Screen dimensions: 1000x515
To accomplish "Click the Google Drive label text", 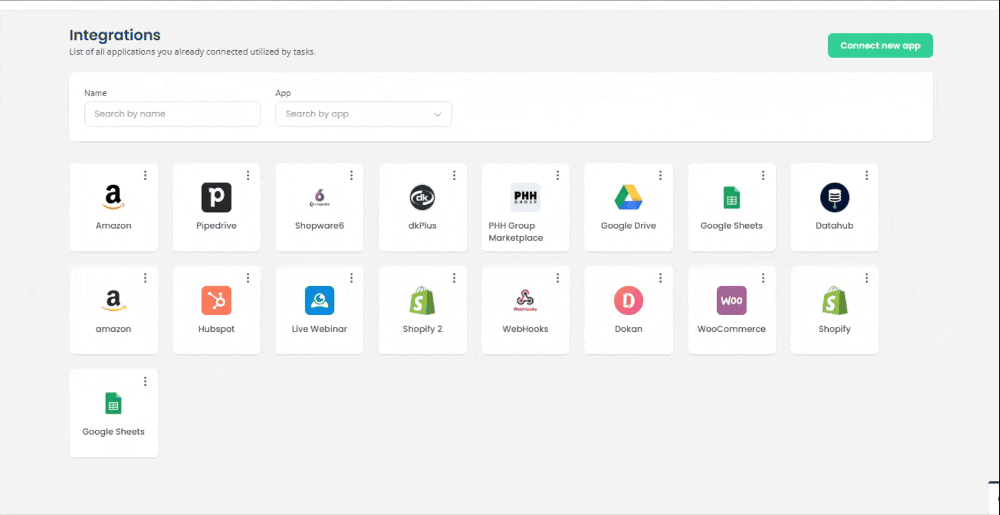I will coord(628,226).
